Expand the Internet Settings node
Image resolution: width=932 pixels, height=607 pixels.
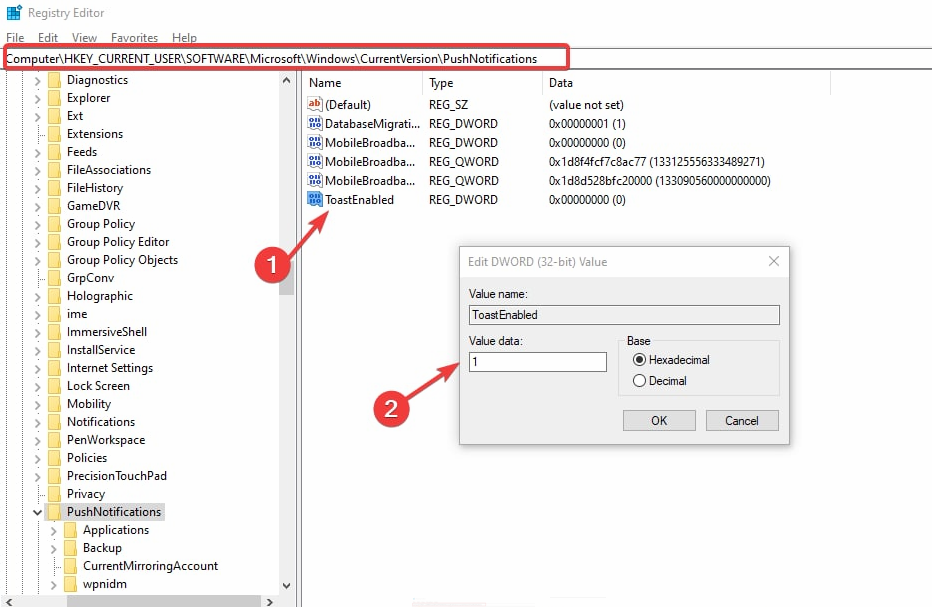[37, 369]
